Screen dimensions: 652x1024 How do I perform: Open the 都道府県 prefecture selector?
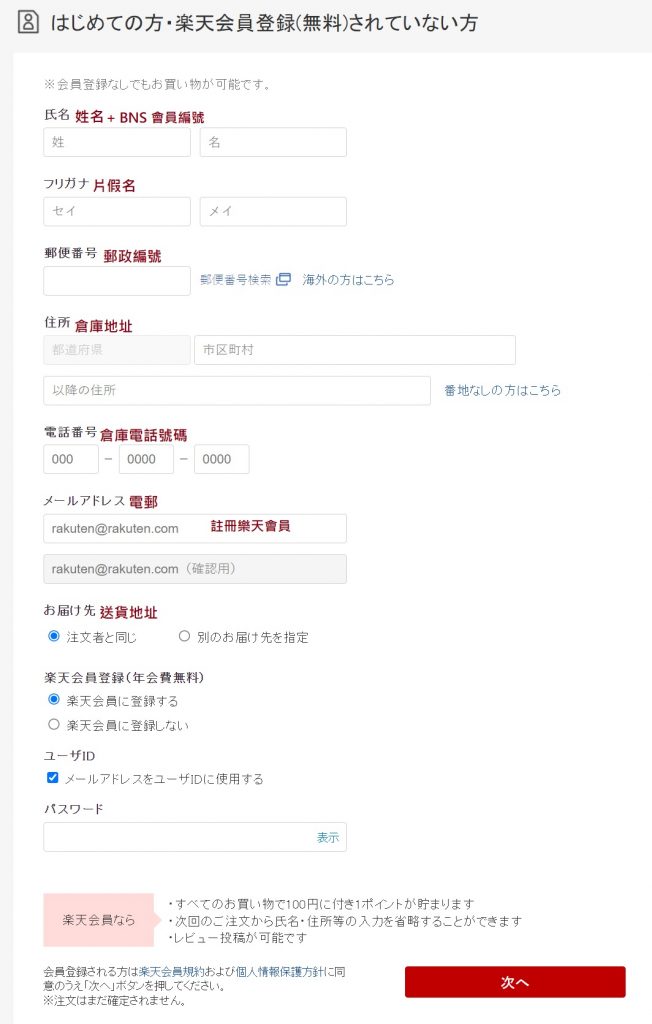[x=116, y=350]
